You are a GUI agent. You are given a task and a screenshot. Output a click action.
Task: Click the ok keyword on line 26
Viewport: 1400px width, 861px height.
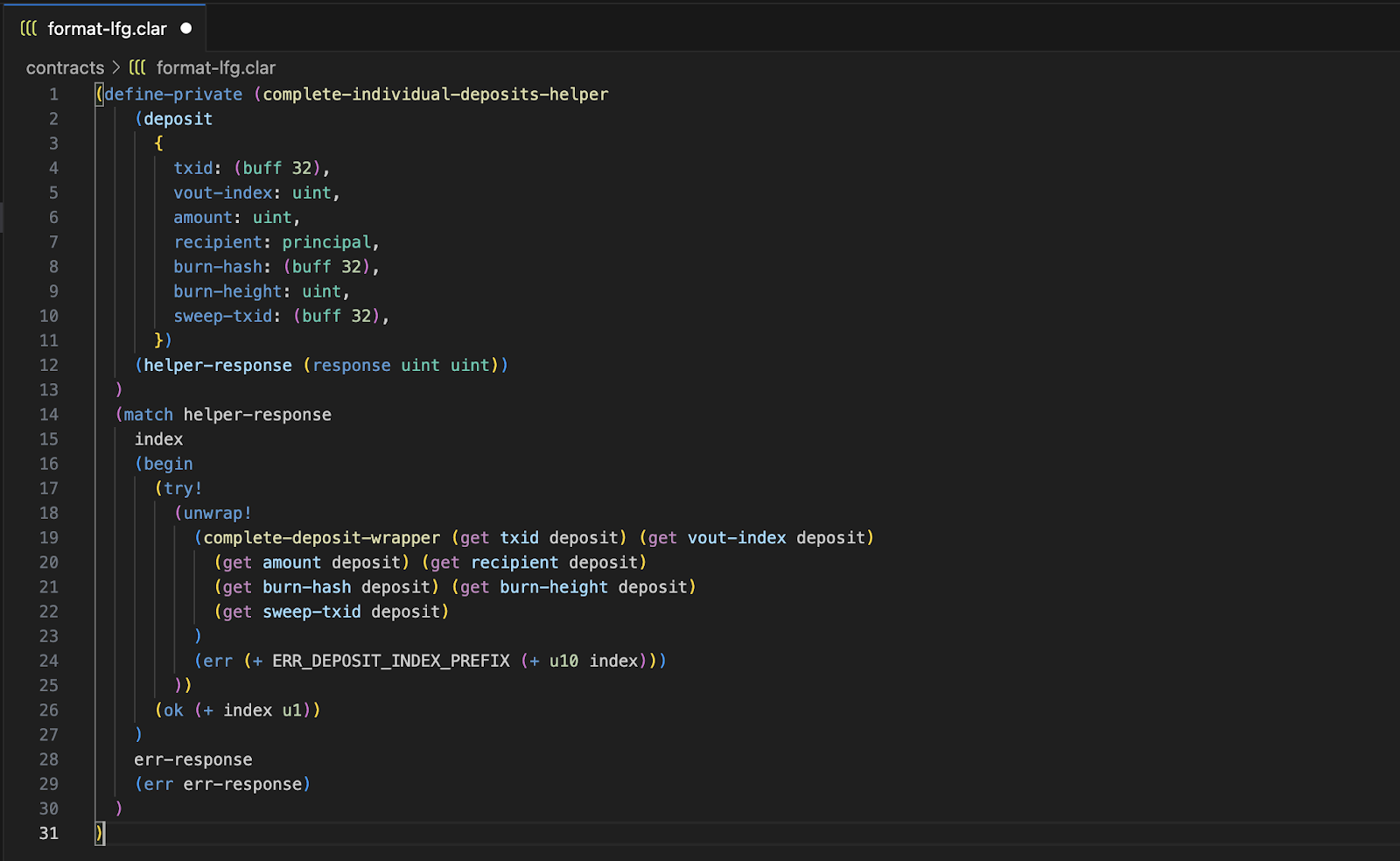click(x=173, y=710)
